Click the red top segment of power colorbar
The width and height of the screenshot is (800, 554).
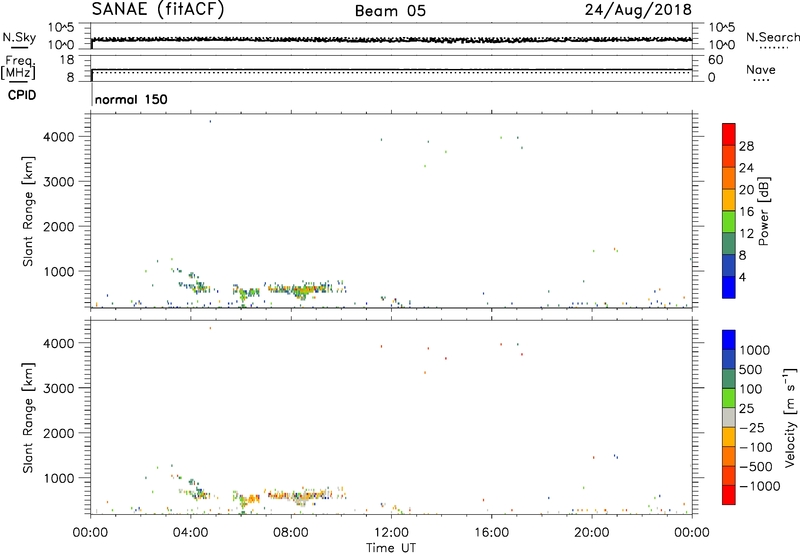(729, 134)
